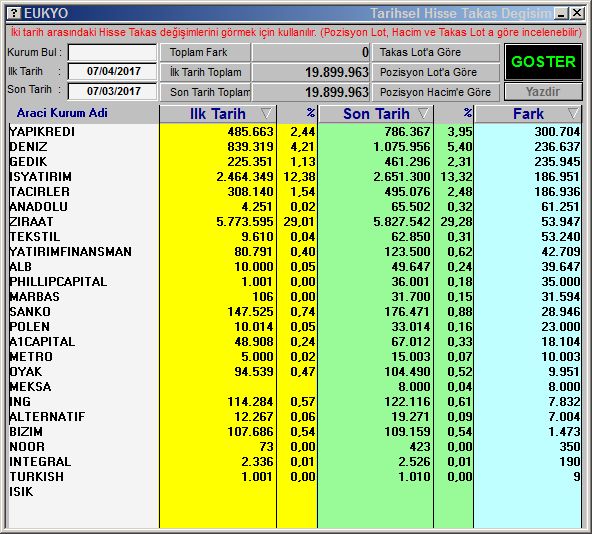Image resolution: width=592 pixels, height=534 pixels.
Task: Select the MEKSA row
Action: (x=294, y=387)
